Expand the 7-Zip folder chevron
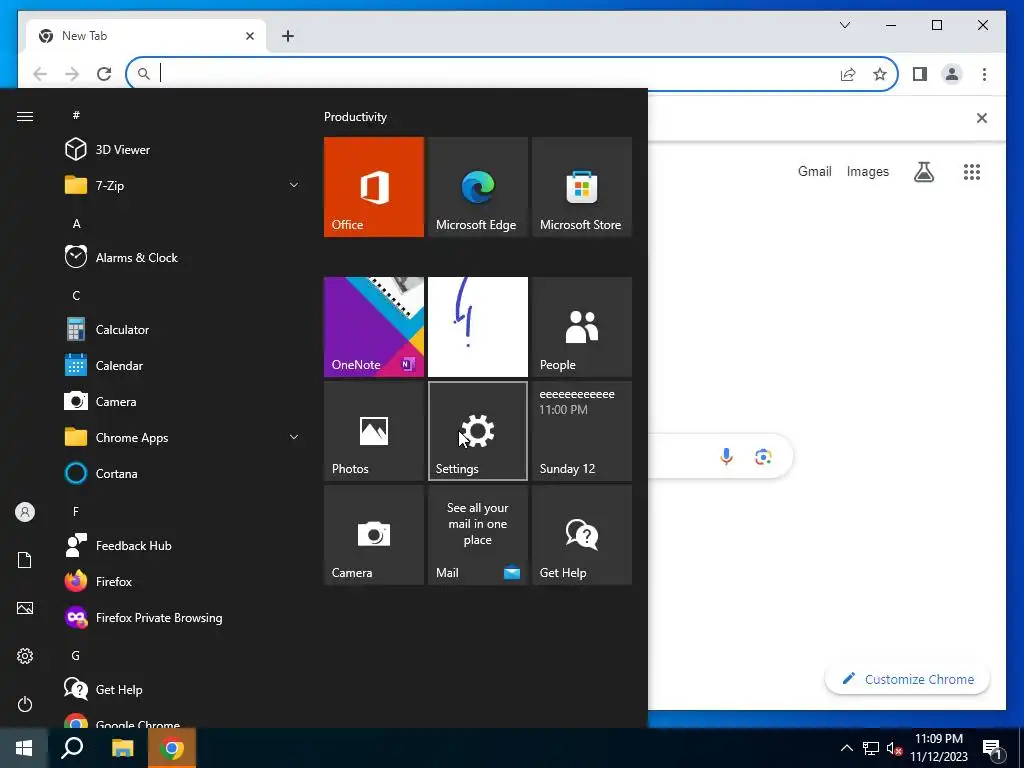This screenshot has height=768, width=1024. pyautogui.click(x=294, y=185)
